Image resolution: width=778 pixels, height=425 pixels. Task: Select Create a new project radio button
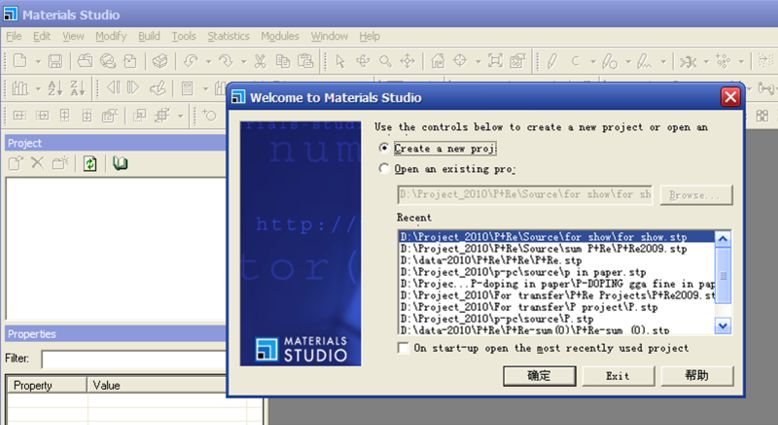point(384,148)
